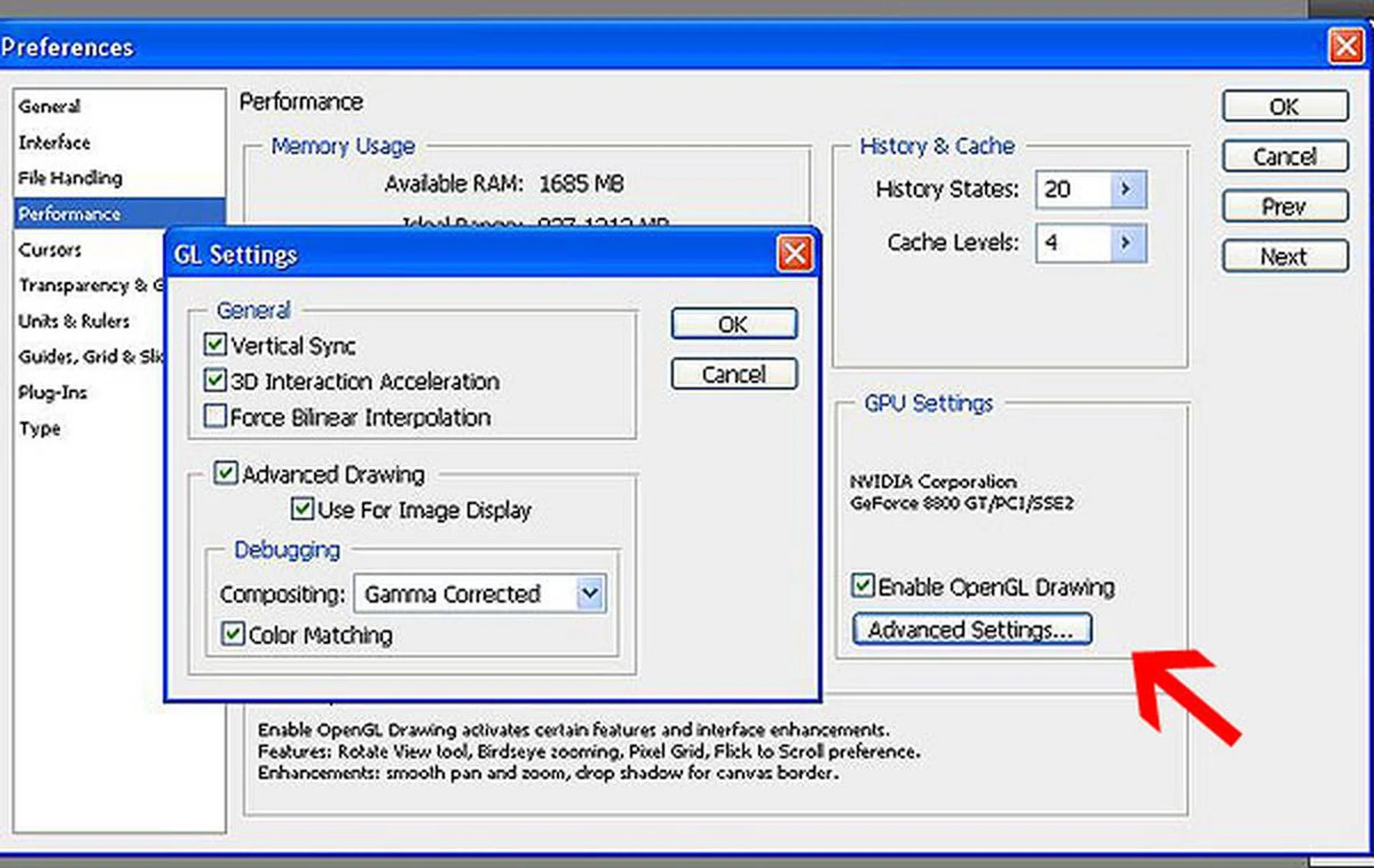
Task: Click the Advanced Settings button
Action: click(x=970, y=630)
